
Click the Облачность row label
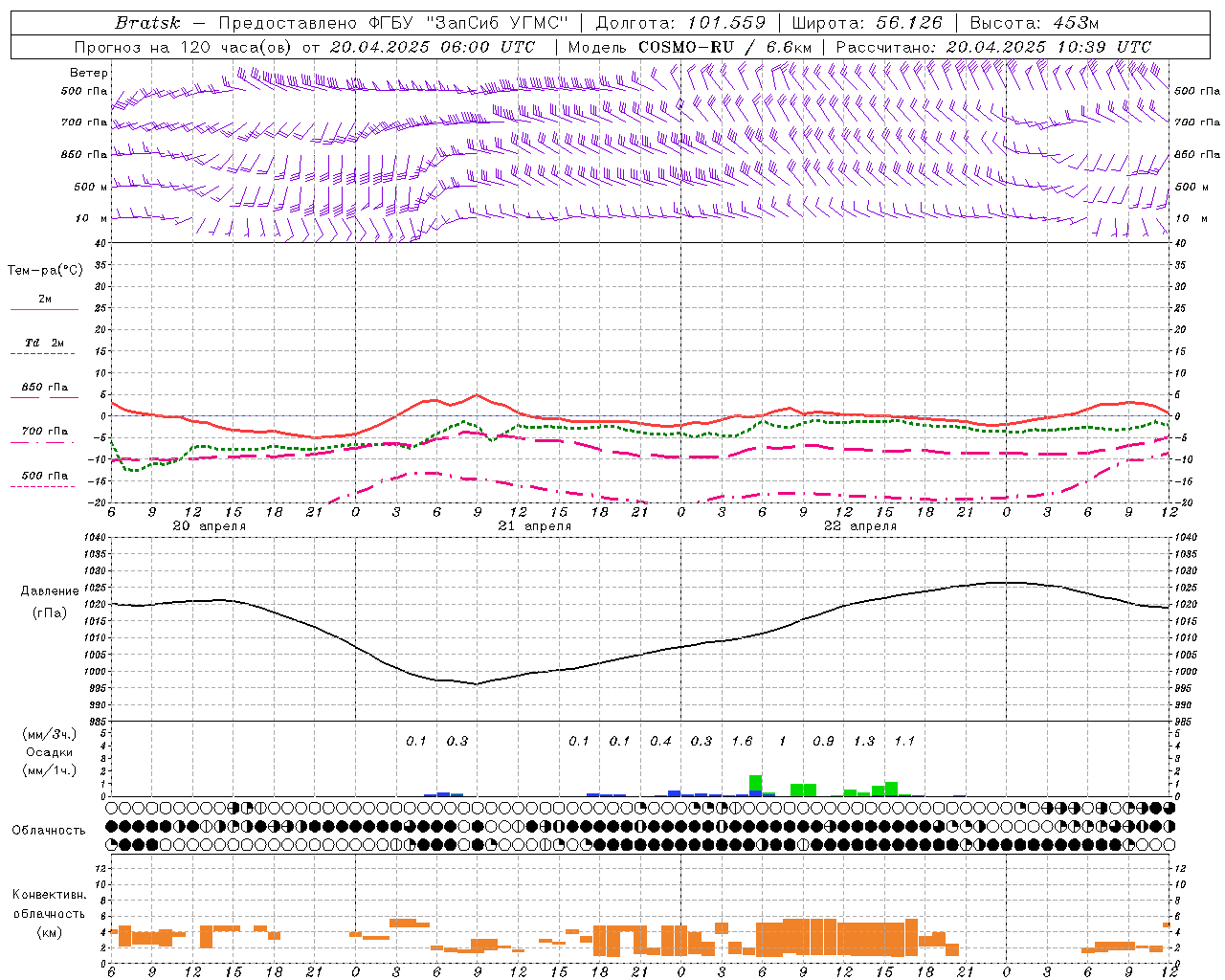[49, 830]
